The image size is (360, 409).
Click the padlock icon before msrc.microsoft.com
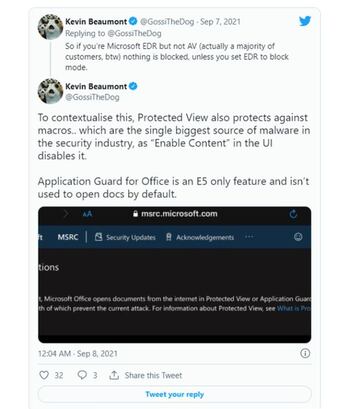click(135, 214)
